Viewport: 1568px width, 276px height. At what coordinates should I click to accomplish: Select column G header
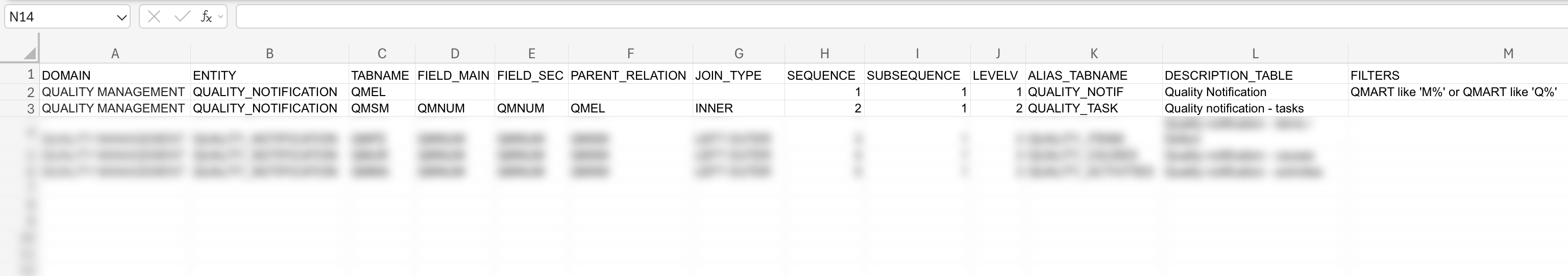(739, 54)
